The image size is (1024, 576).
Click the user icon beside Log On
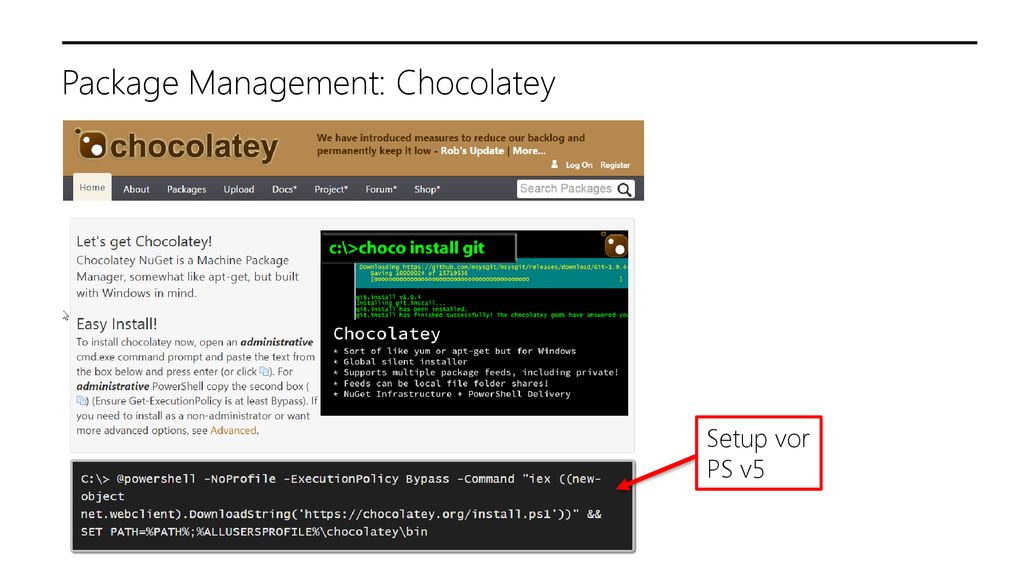[x=554, y=165]
